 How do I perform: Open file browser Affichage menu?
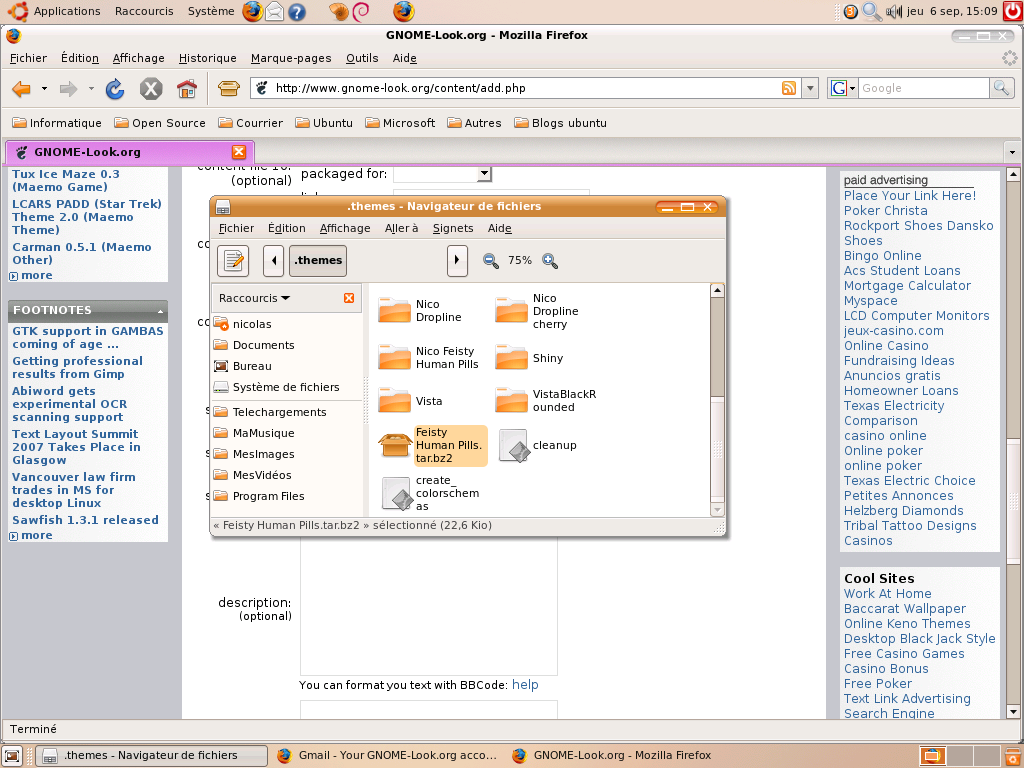click(345, 228)
